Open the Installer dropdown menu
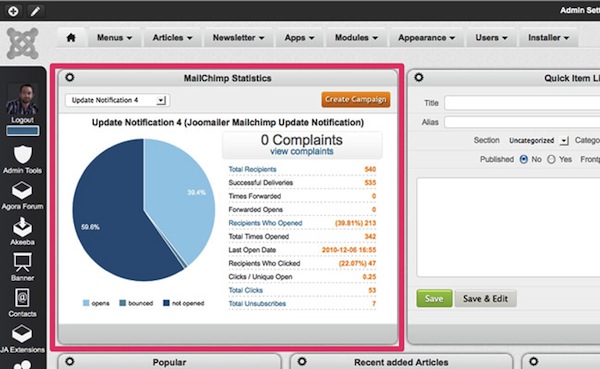The height and width of the screenshot is (369, 600). [548, 38]
